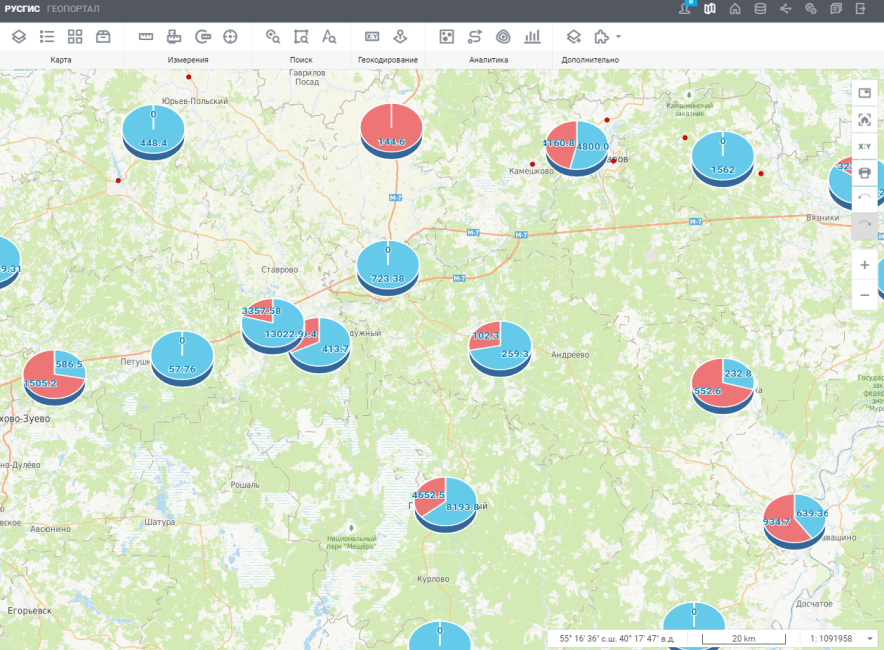Select the all-red pie chart labeled 144.6
The width and height of the screenshot is (884, 650).
pos(391,131)
